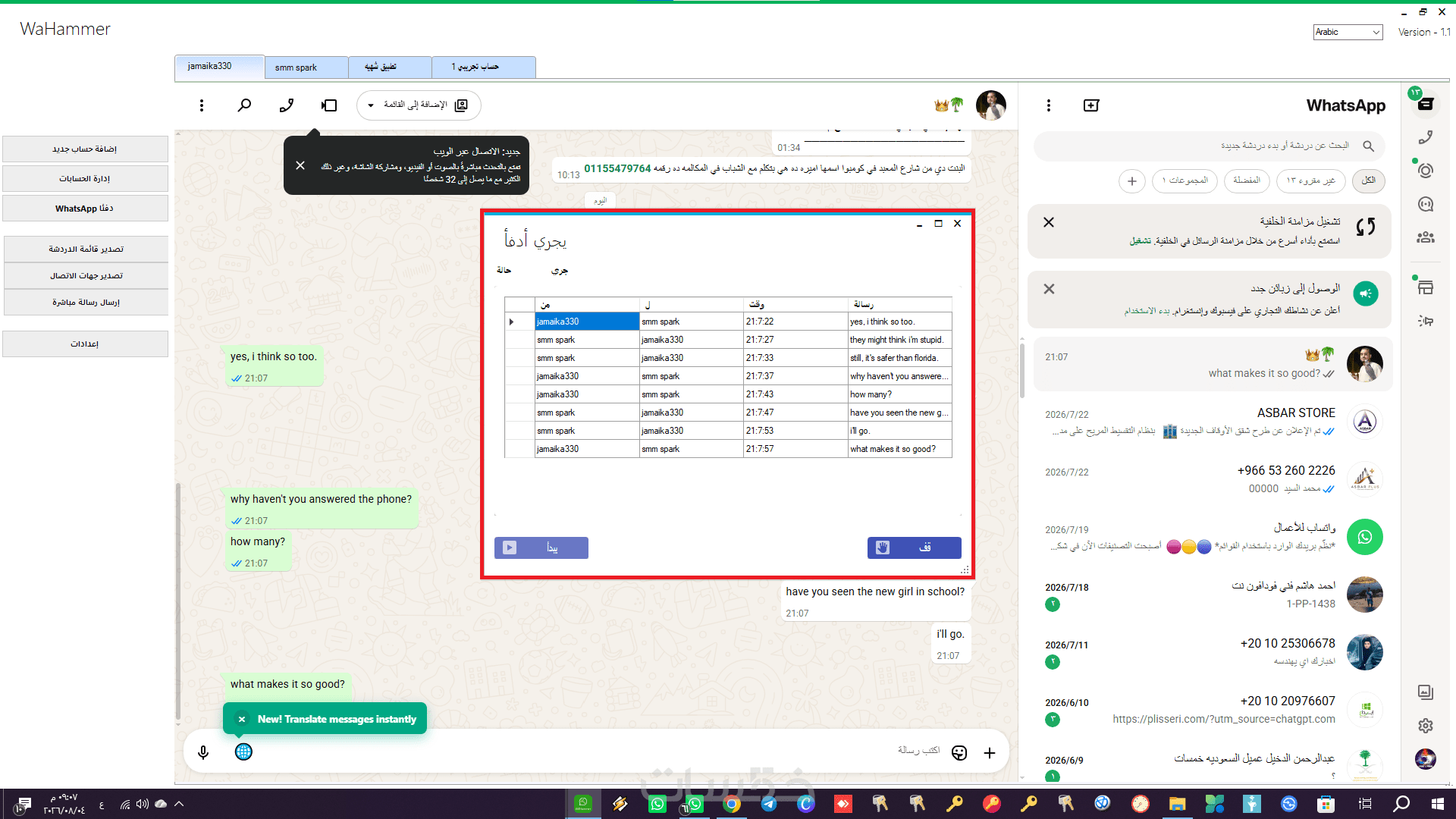Click row selector arrow of first row
Viewport: 1456px width, 819px height.
[519, 322]
